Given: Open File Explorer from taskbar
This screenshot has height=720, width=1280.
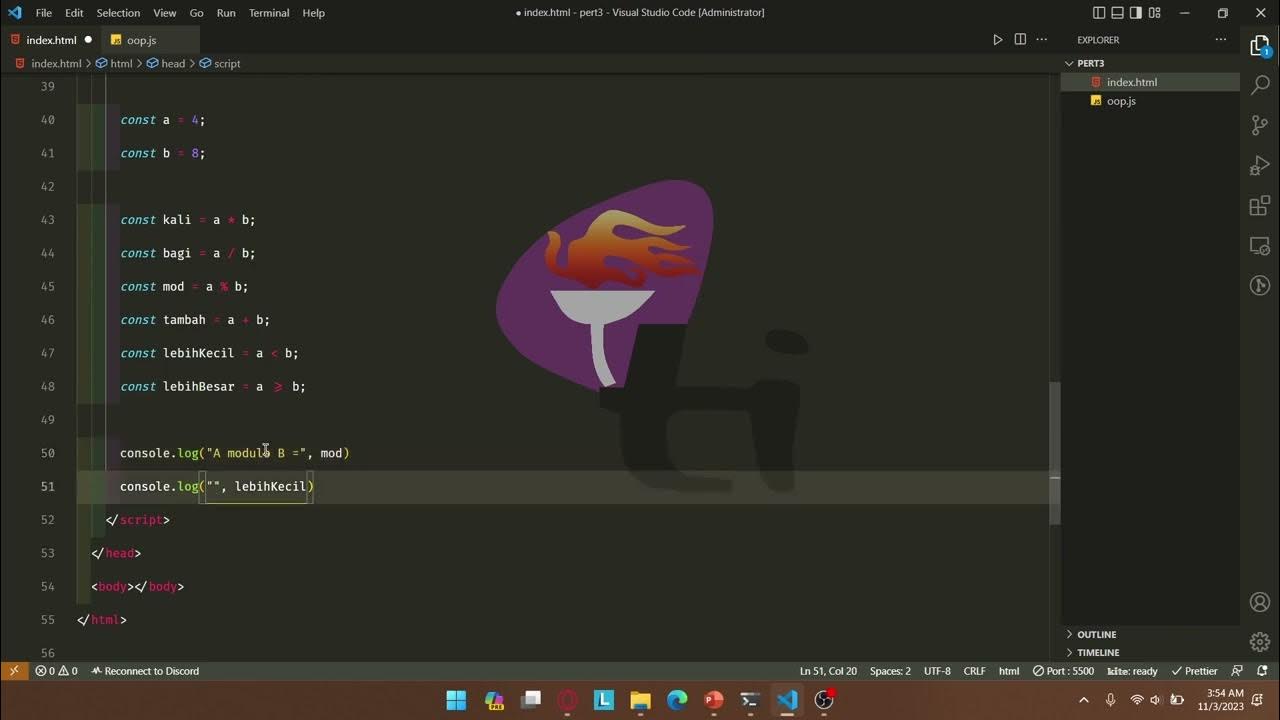Looking at the screenshot, I should (641, 700).
